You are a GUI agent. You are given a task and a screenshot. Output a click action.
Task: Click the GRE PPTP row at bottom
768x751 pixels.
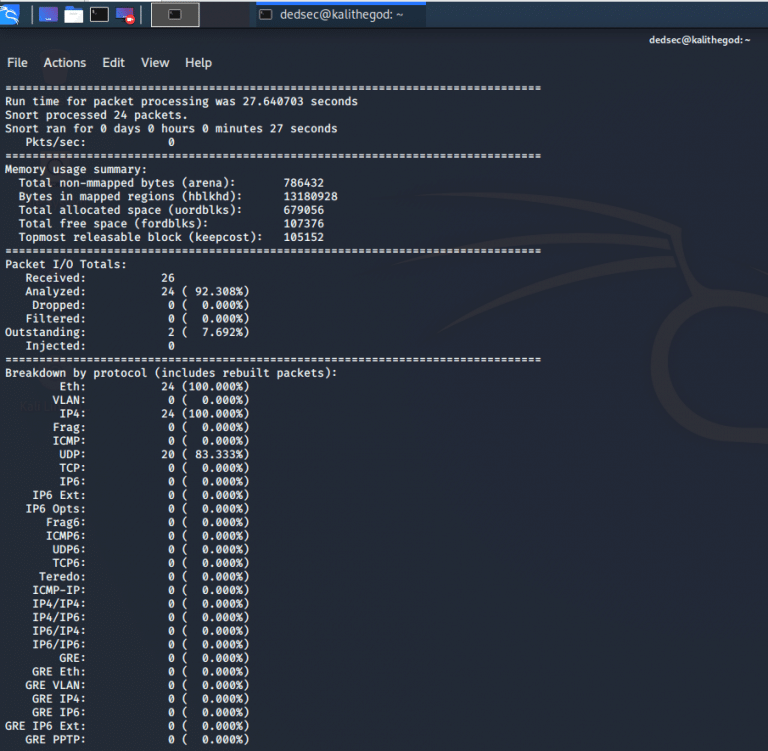coord(130,739)
